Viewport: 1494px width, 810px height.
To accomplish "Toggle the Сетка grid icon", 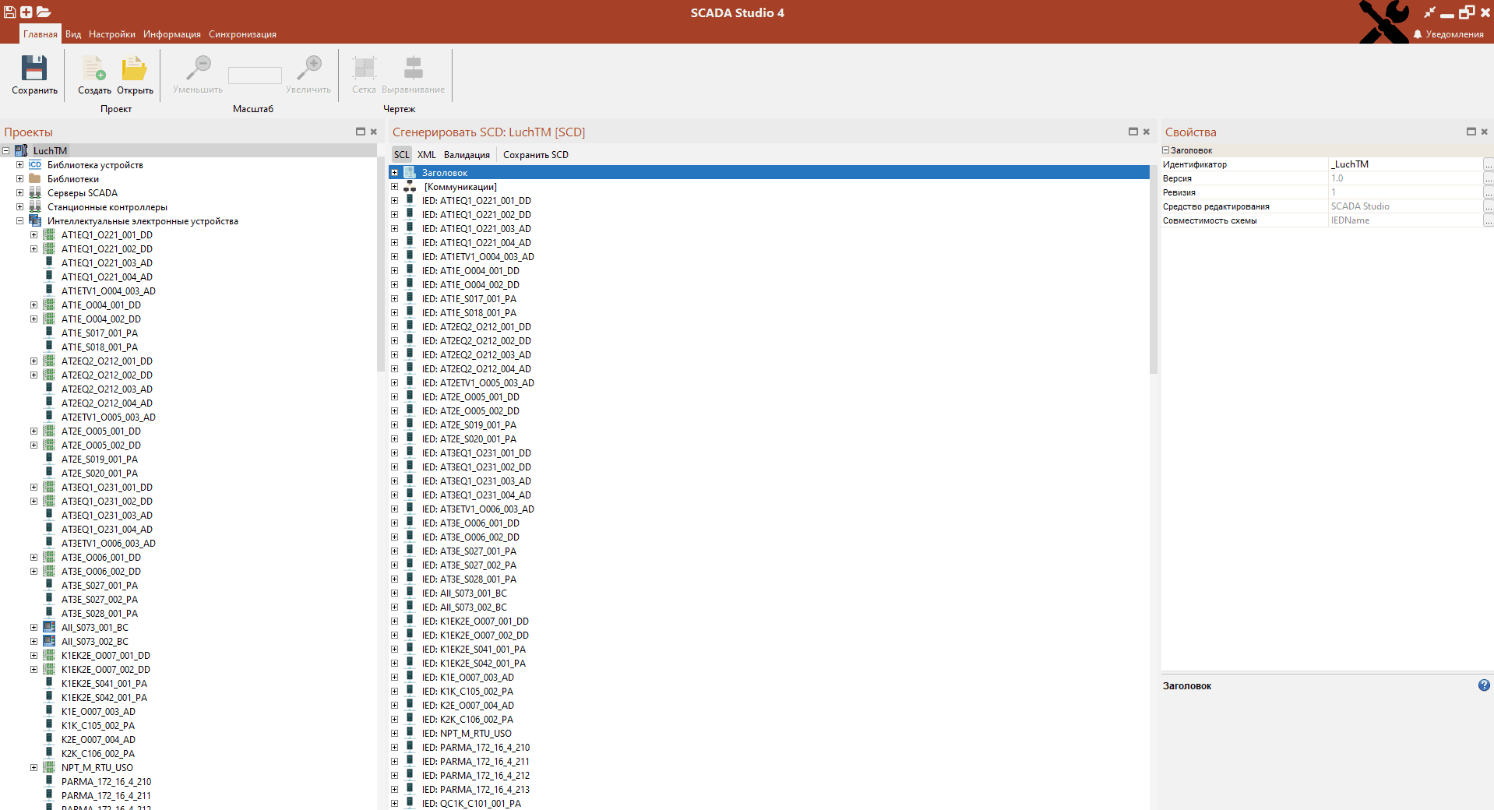I will 364,68.
